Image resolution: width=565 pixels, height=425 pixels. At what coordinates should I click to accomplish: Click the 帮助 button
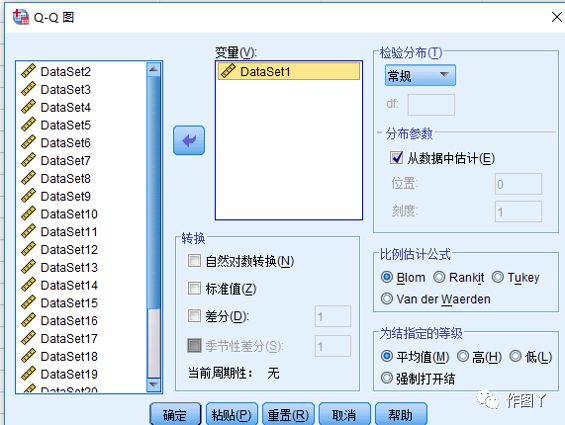coord(401,415)
